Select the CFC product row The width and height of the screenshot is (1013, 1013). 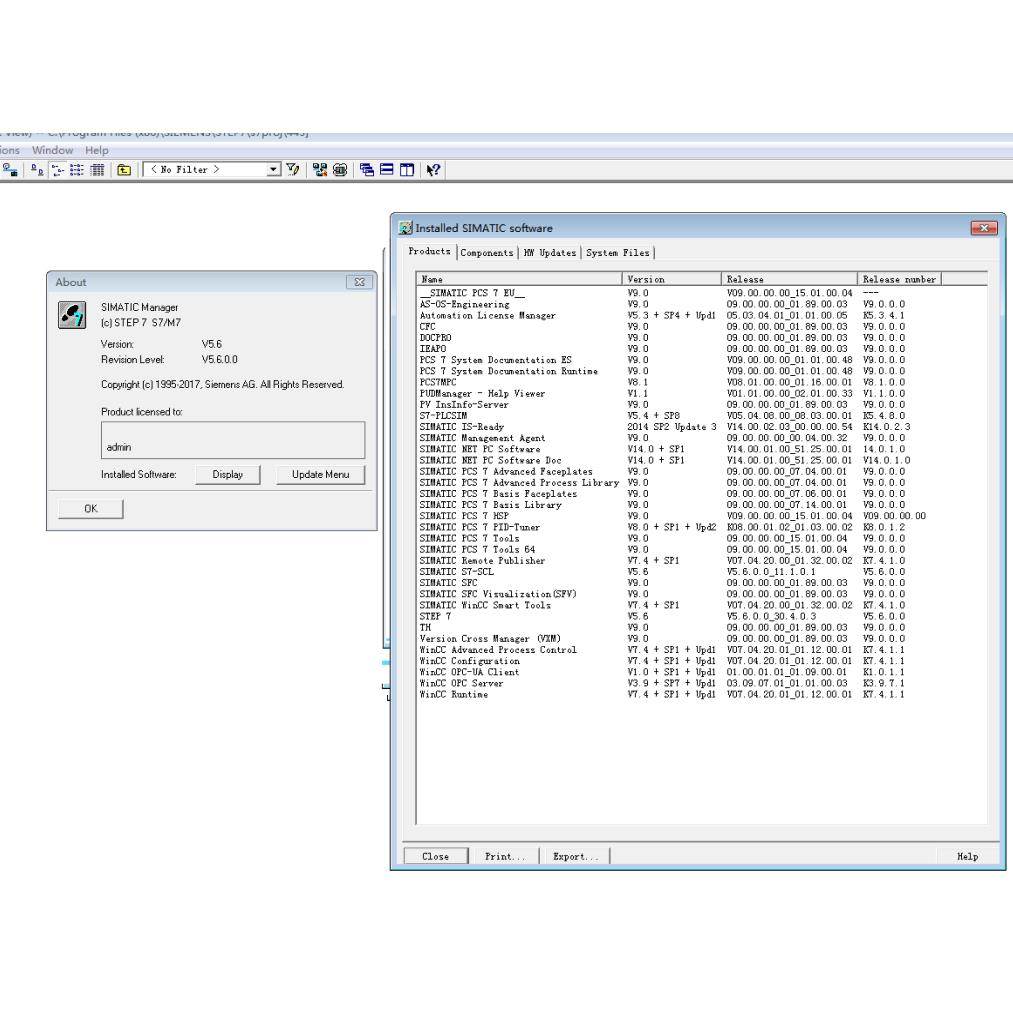pyautogui.click(x=702, y=326)
